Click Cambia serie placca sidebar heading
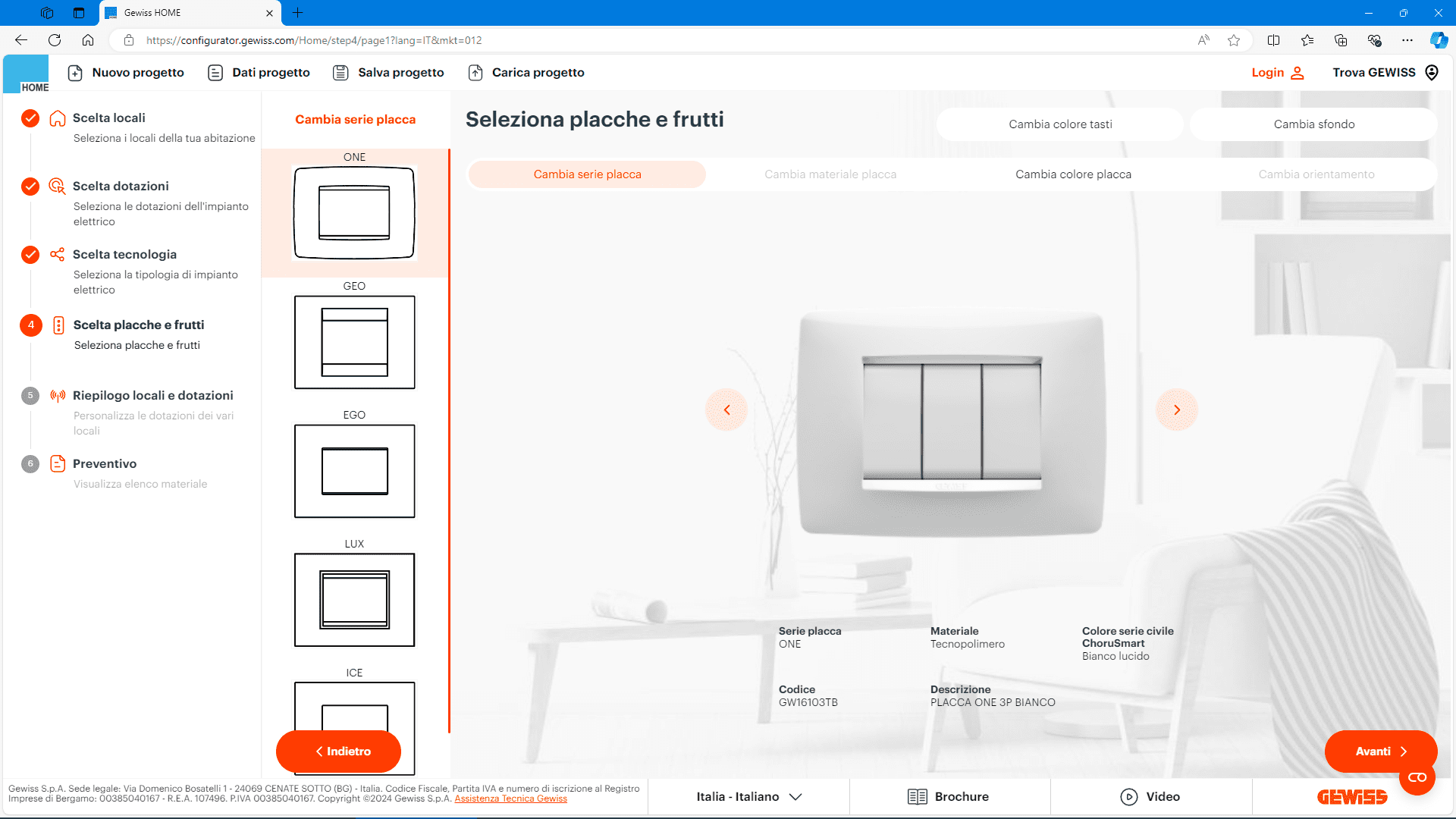 point(355,120)
